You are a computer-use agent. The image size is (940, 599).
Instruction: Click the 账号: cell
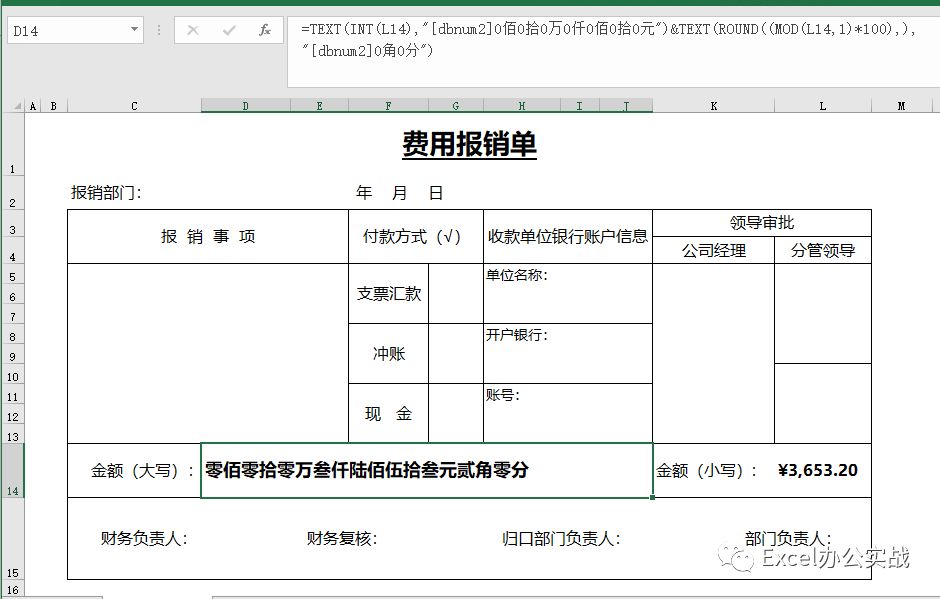coord(568,413)
